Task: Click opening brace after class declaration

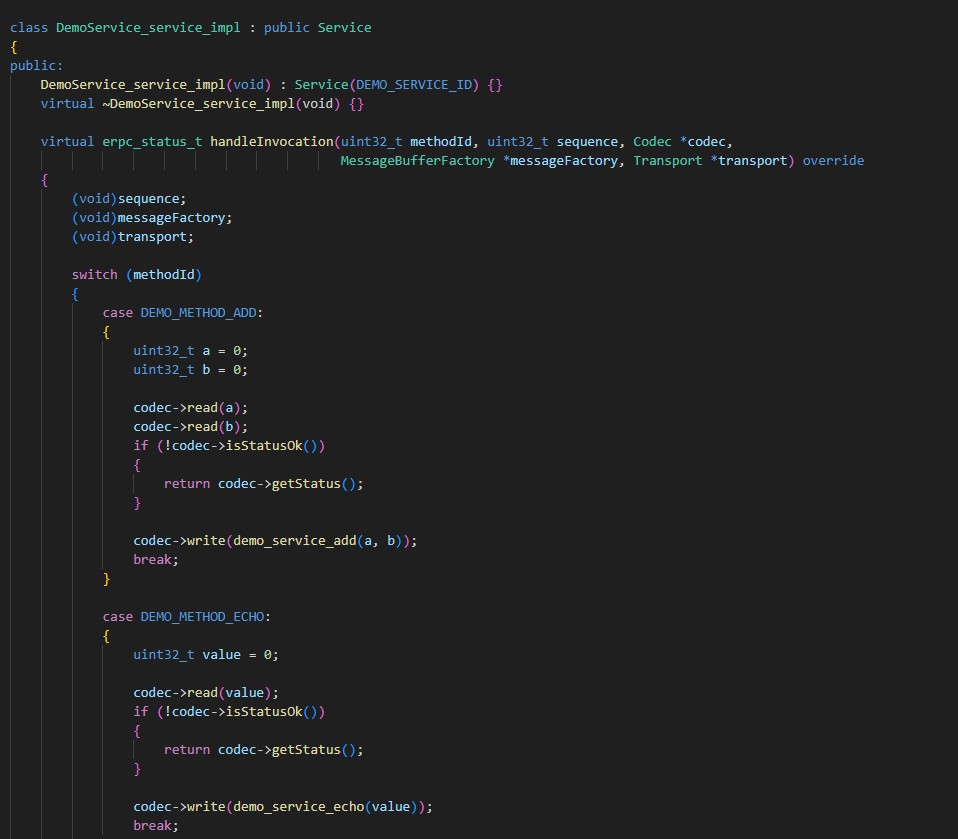Action: click(x=14, y=47)
